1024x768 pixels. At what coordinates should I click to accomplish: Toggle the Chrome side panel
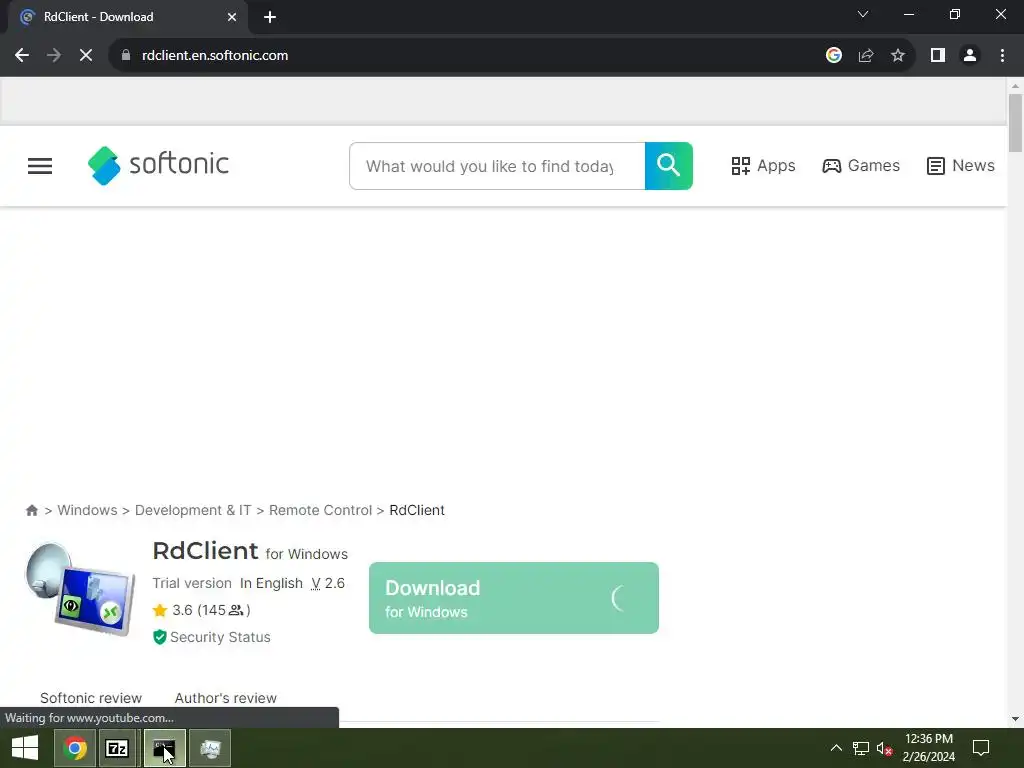pos(938,56)
